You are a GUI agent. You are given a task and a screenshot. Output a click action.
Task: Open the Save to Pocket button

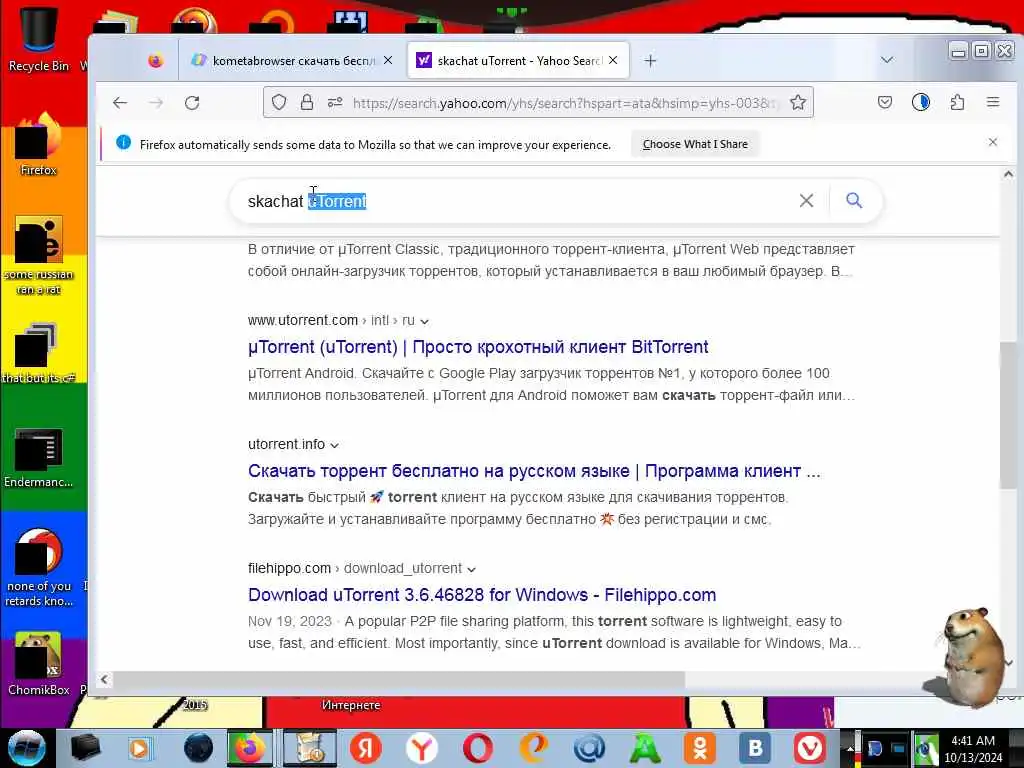coord(885,102)
